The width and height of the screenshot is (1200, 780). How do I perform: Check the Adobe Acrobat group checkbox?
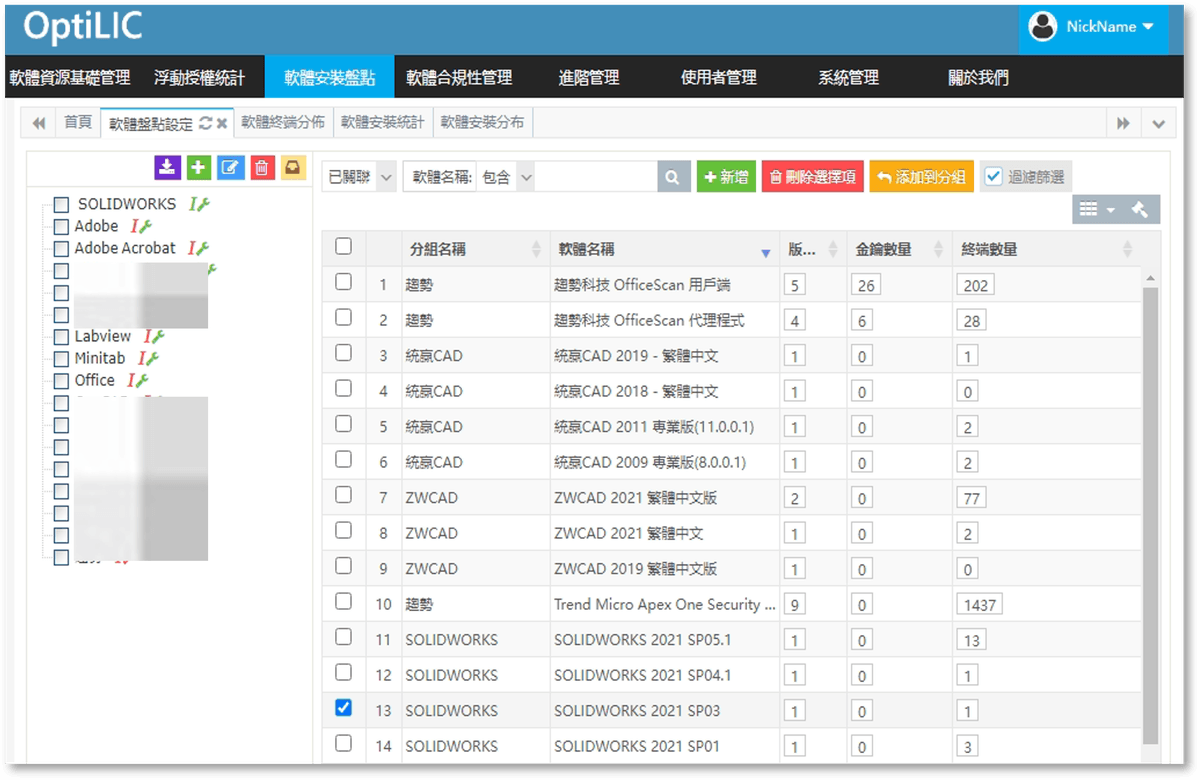point(62,249)
